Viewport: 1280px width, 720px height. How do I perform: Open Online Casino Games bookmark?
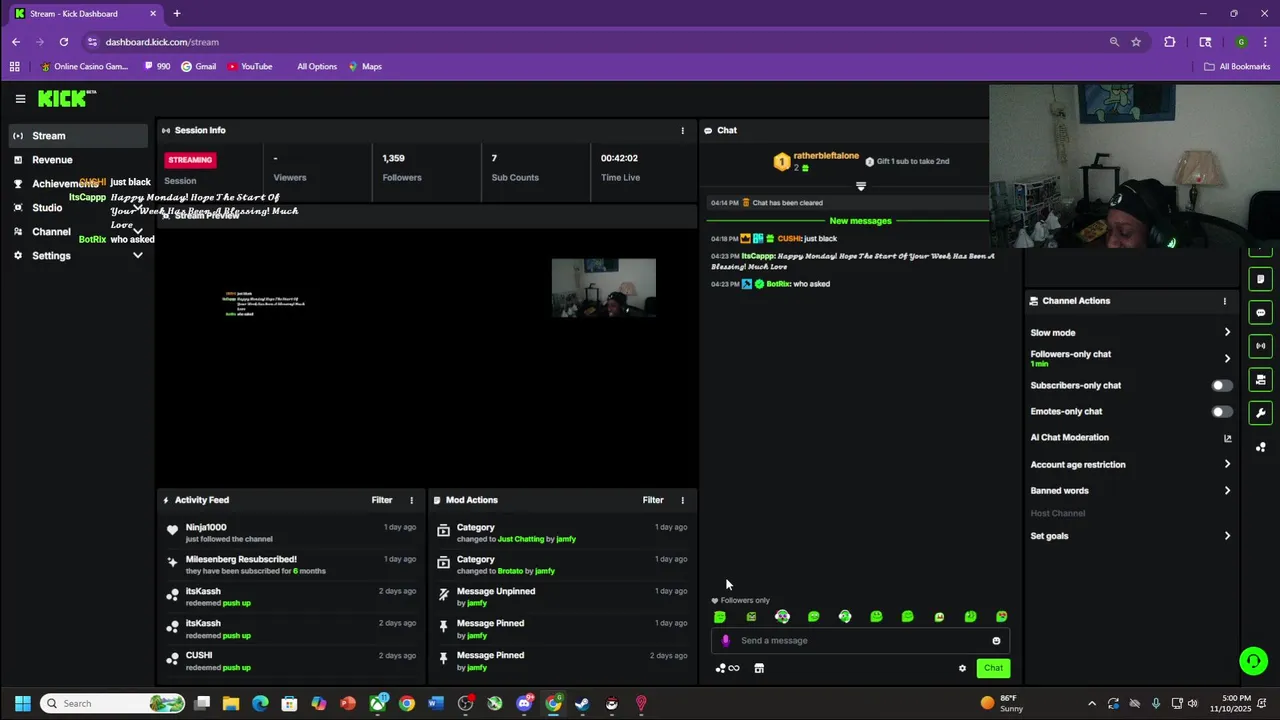click(84, 67)
